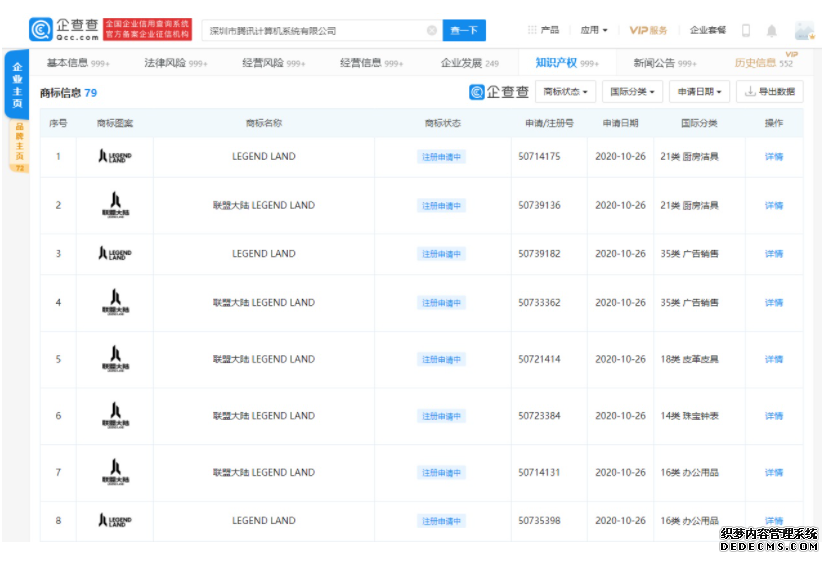Click 联盟大陆 LEGEND LAND name in row 2
Viewport: 829px width, 561px height.
point(263,205)
